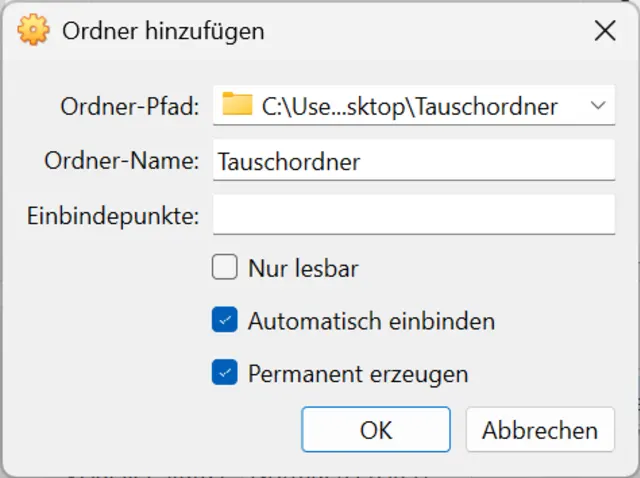Click the Automatisch einbinden label text
640x478 pixels.
pyautogui.click(x=371, y=321)
